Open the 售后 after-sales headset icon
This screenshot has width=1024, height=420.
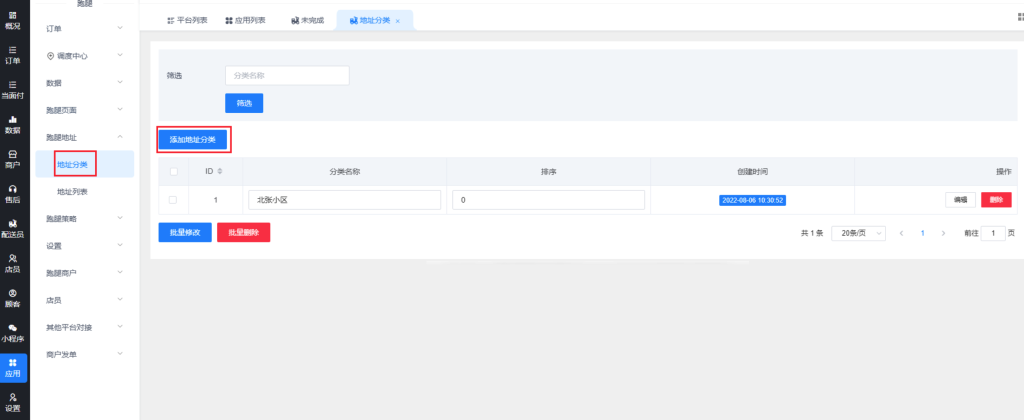pos(12,193)
